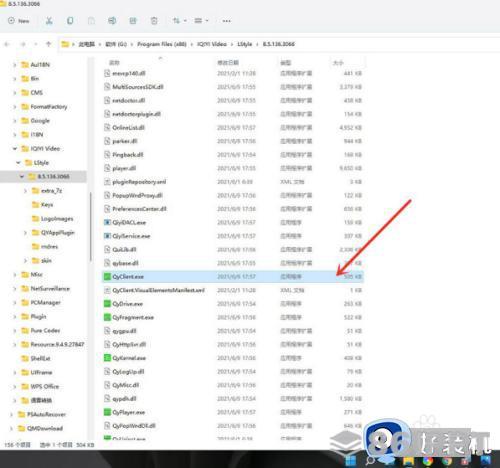This screenshot has height=468, width=500.
Task: Click the green QyFragment.exe icon
Action: pos(107,317)
